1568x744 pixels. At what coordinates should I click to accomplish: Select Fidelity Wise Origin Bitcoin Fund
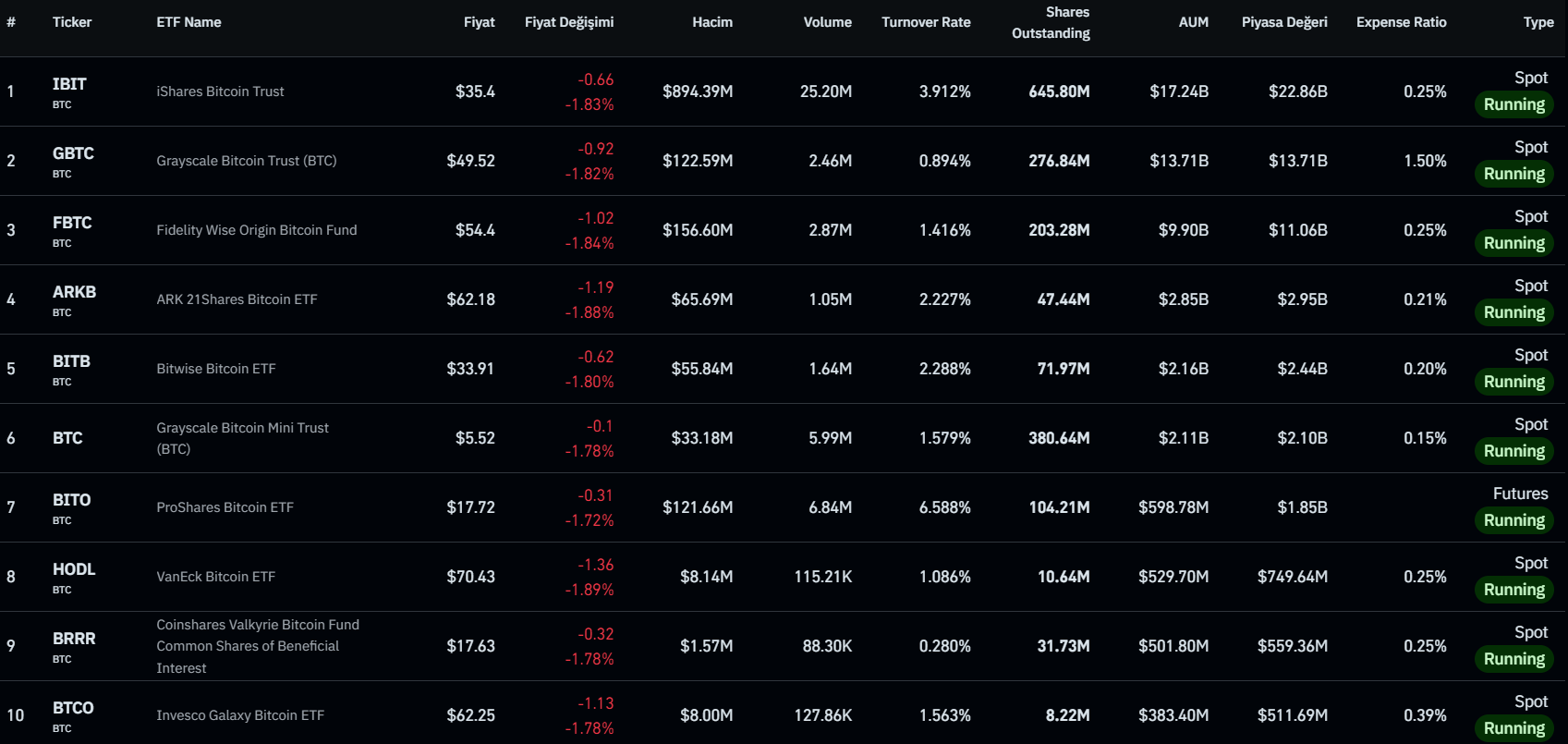pyautogui.click(x=256, y=230)
